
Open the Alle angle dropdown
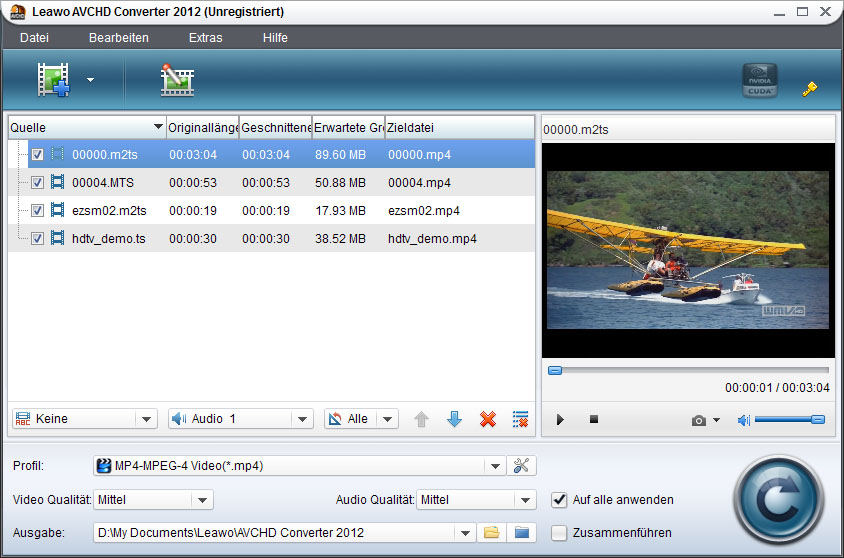click(x=388, y=419)
